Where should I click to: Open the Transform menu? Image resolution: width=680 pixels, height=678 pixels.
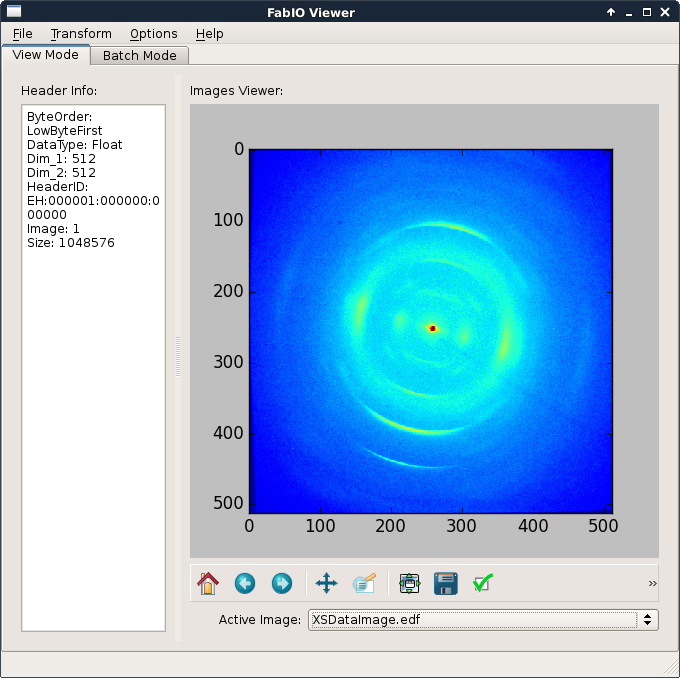[x=81, y=34]
